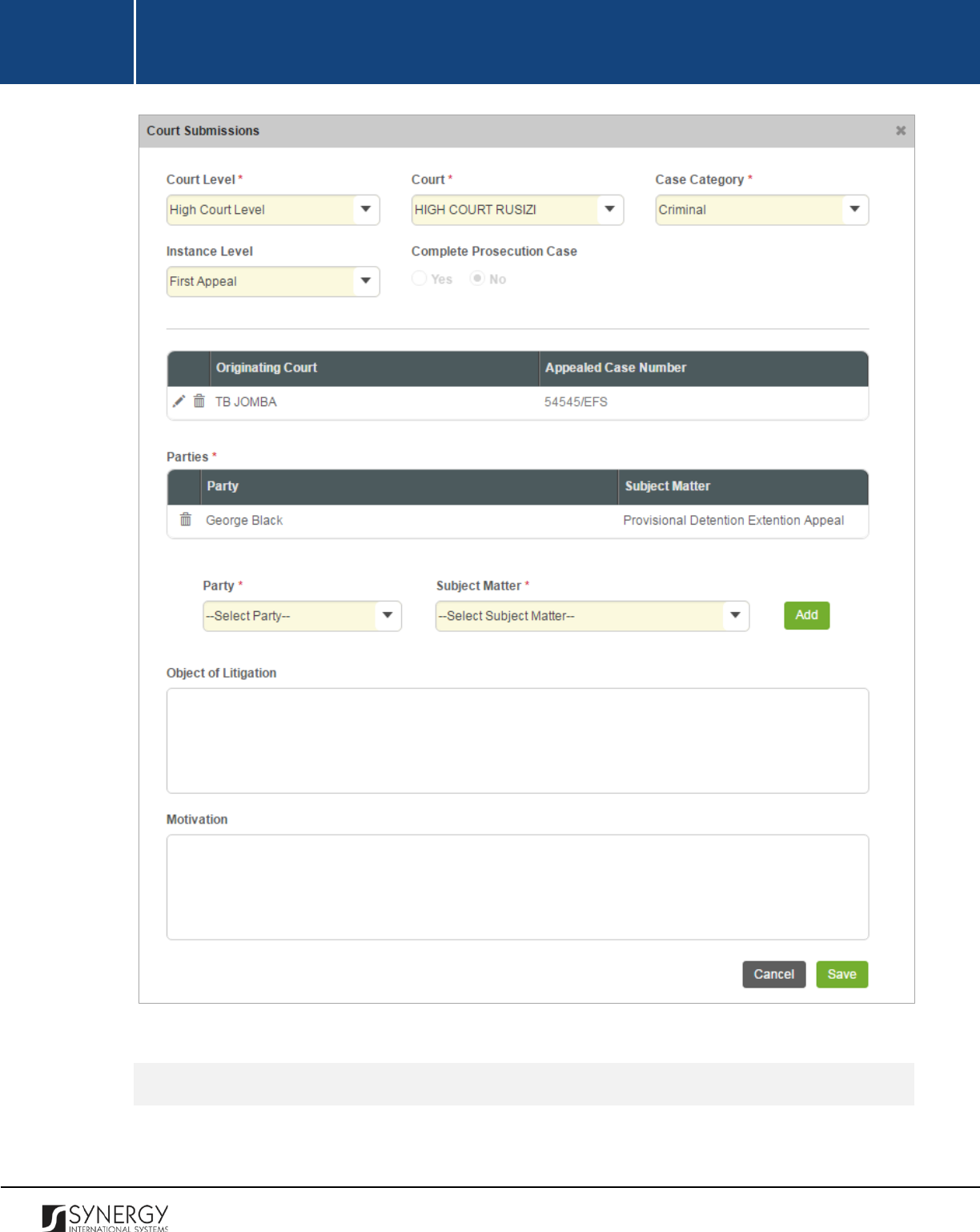The width and height of the screenshot is (980, 1232).
Task: Focus the Motivation text area
Action: [x=517, y=887]
